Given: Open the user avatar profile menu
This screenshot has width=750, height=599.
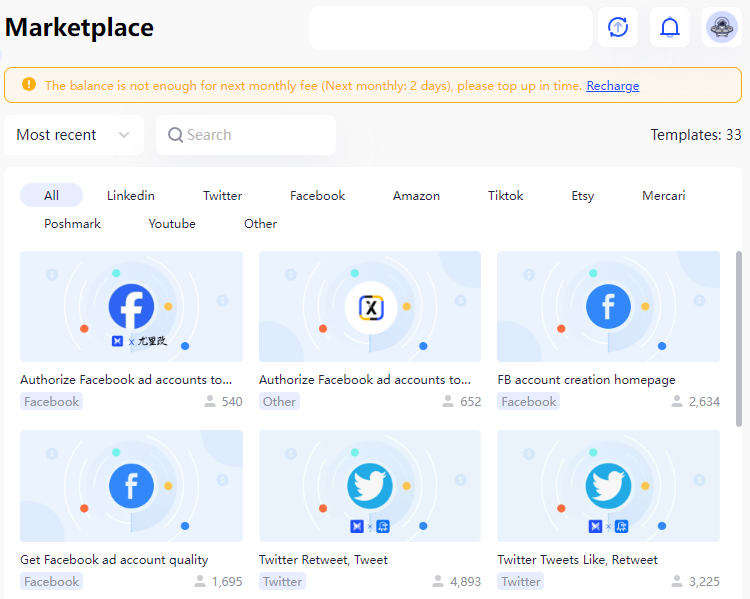Looking at the screenshot, I should 722,27.
